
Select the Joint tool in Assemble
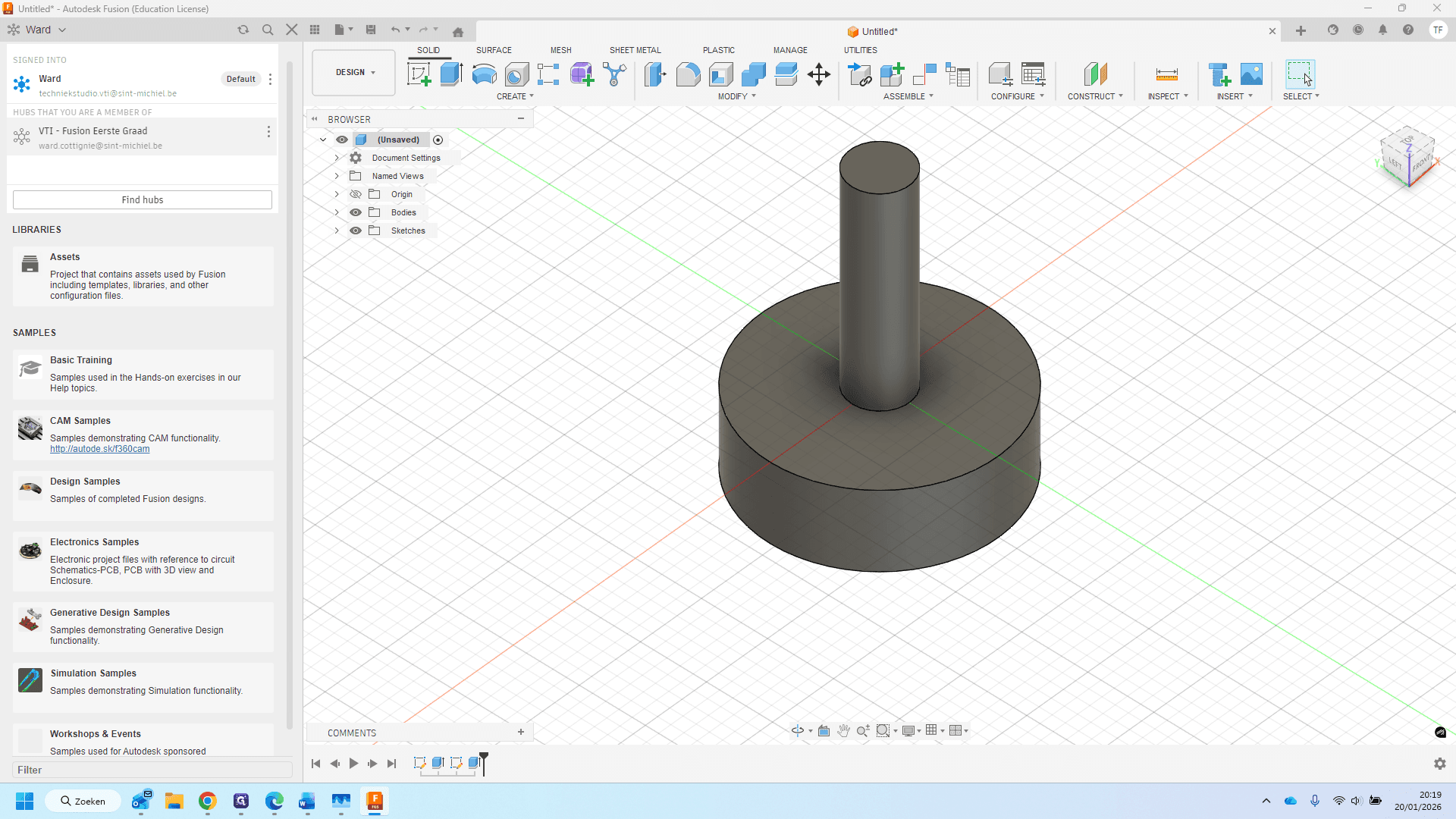pos(925,74)
